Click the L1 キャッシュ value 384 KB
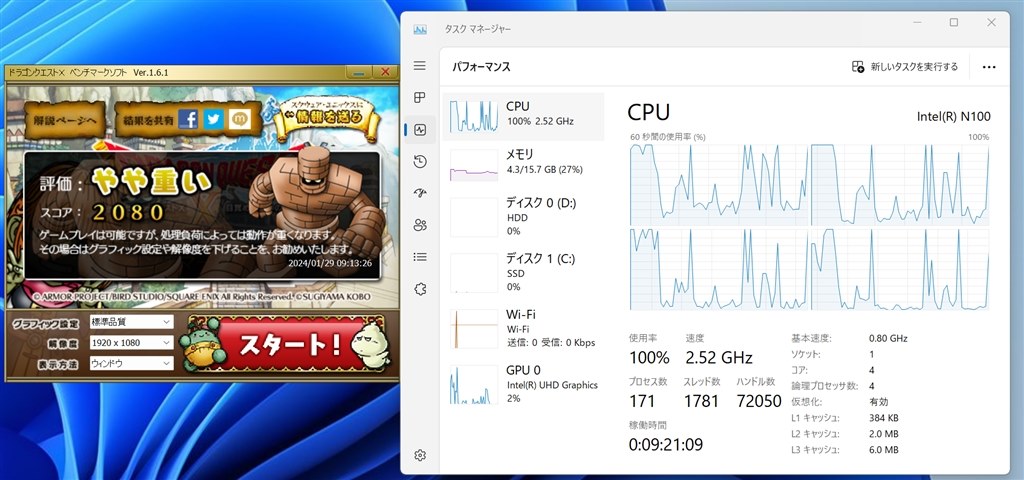 point(884,418)
